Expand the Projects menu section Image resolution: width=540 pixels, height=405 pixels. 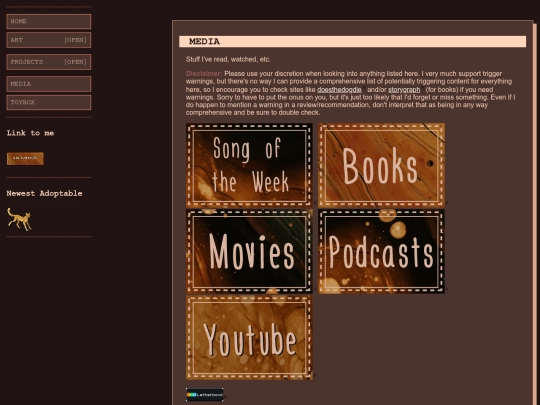49,62
